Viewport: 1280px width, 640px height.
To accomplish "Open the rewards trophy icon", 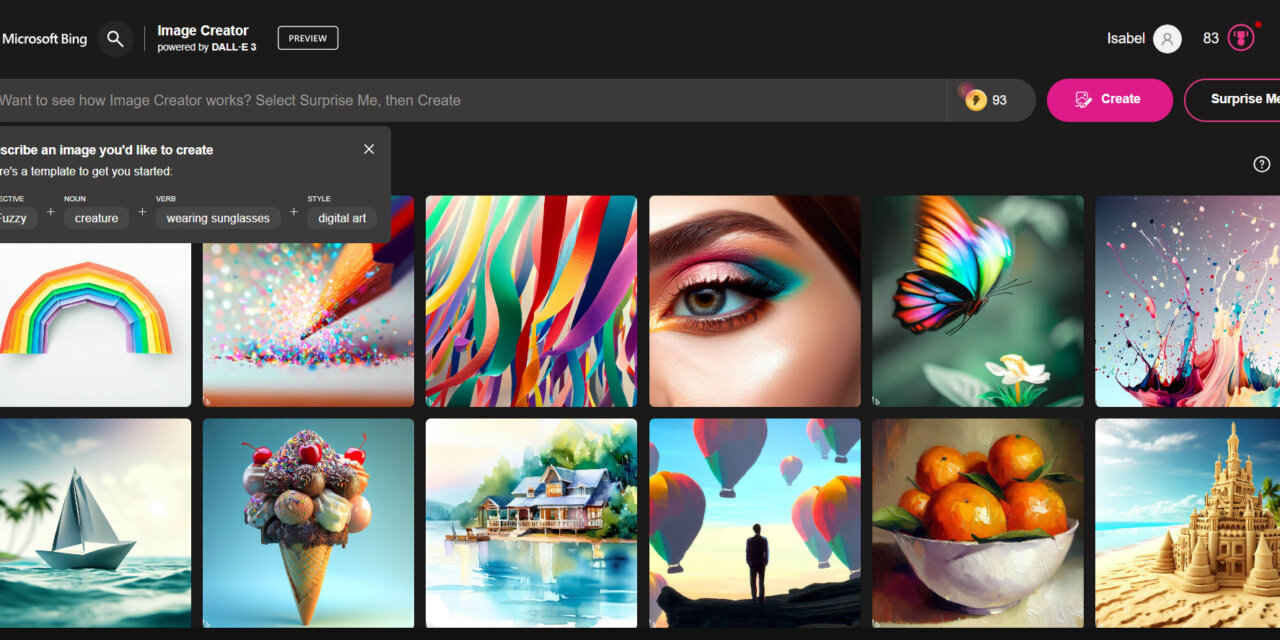I will point(1241,38).
